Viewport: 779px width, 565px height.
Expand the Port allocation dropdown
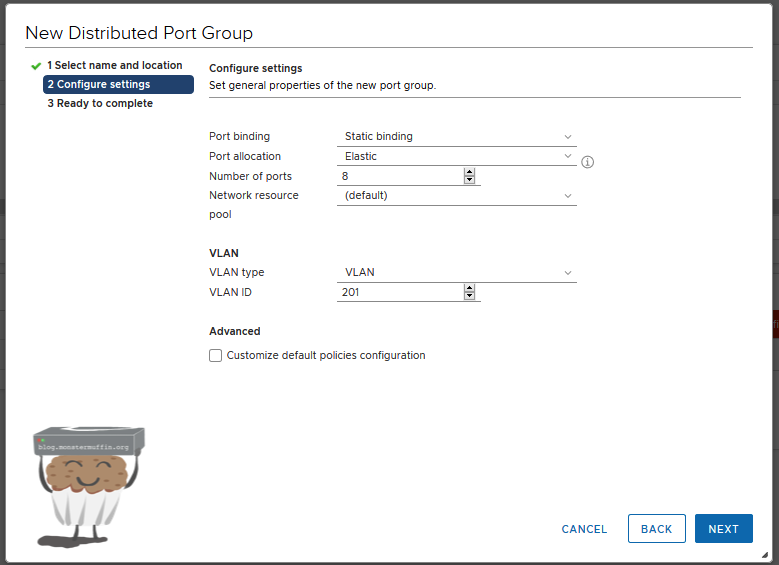pyautogui.click(x=457, y=156)
